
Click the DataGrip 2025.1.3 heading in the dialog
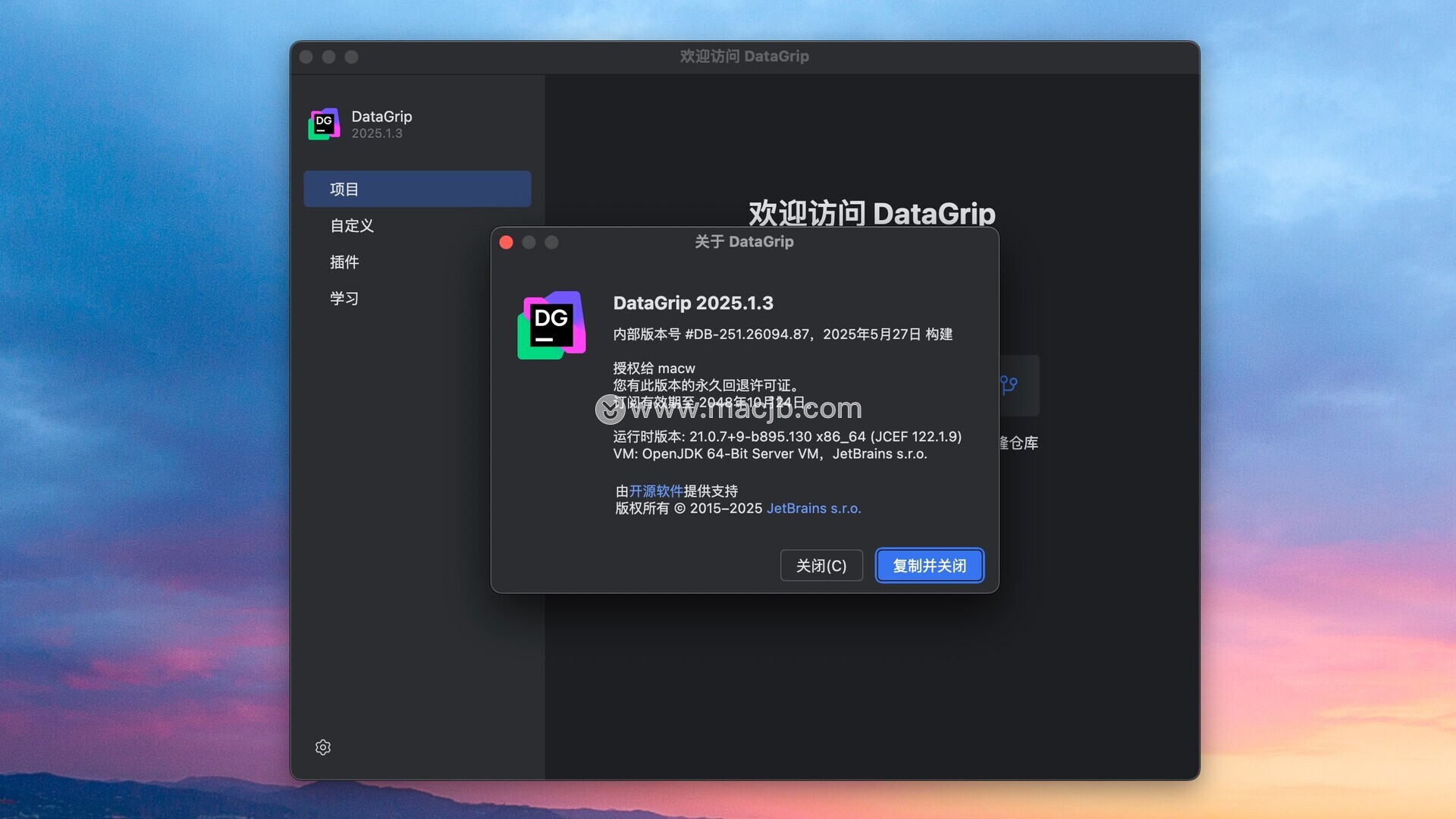click(x=693, y=303)
